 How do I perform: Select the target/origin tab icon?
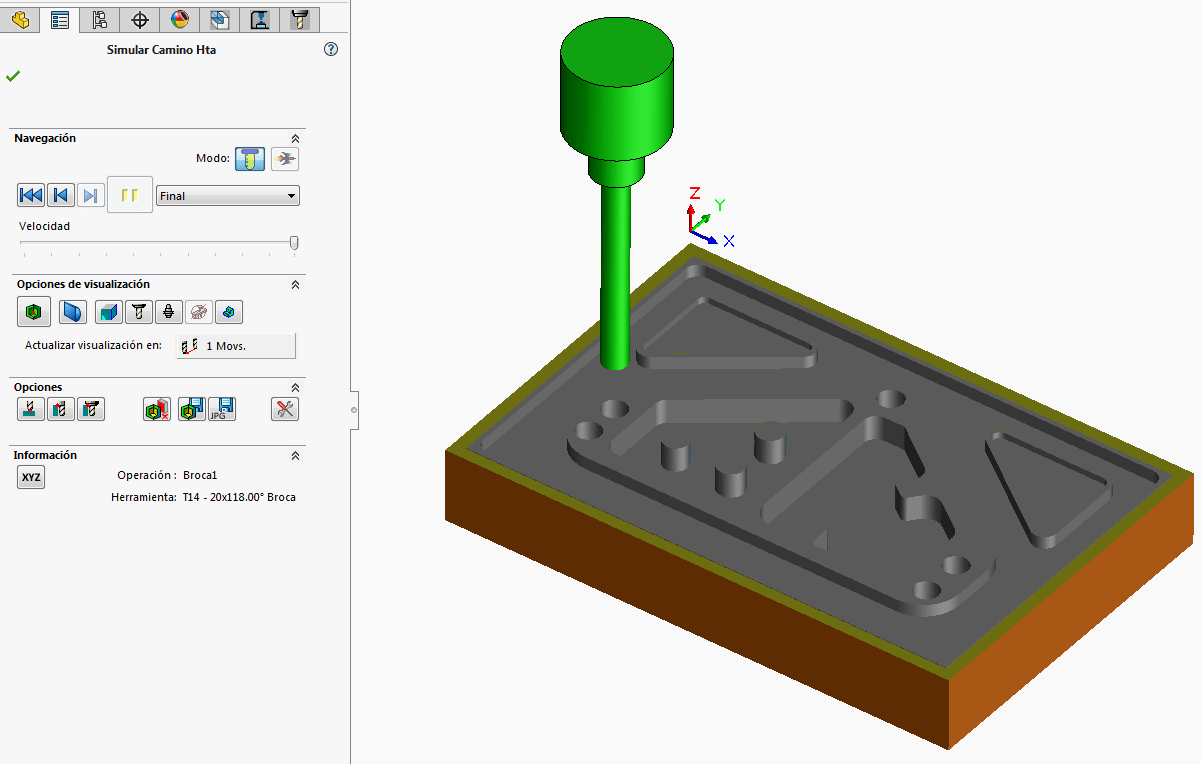click(x=139, y=19)
